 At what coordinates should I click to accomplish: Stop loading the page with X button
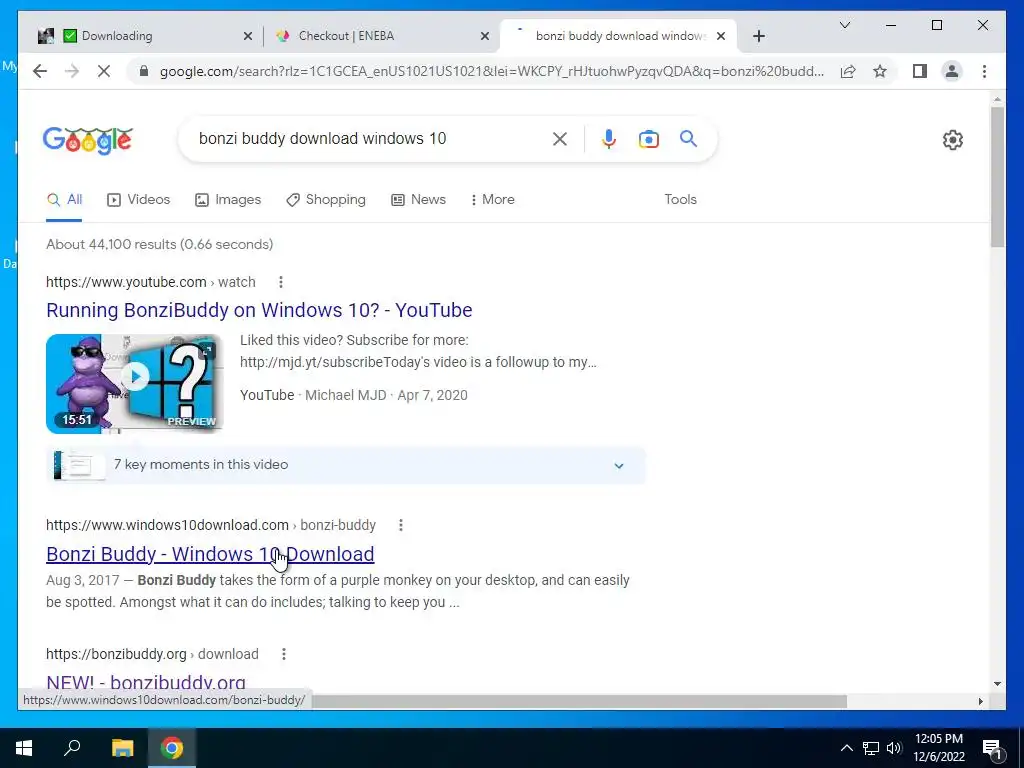(104, 71)
